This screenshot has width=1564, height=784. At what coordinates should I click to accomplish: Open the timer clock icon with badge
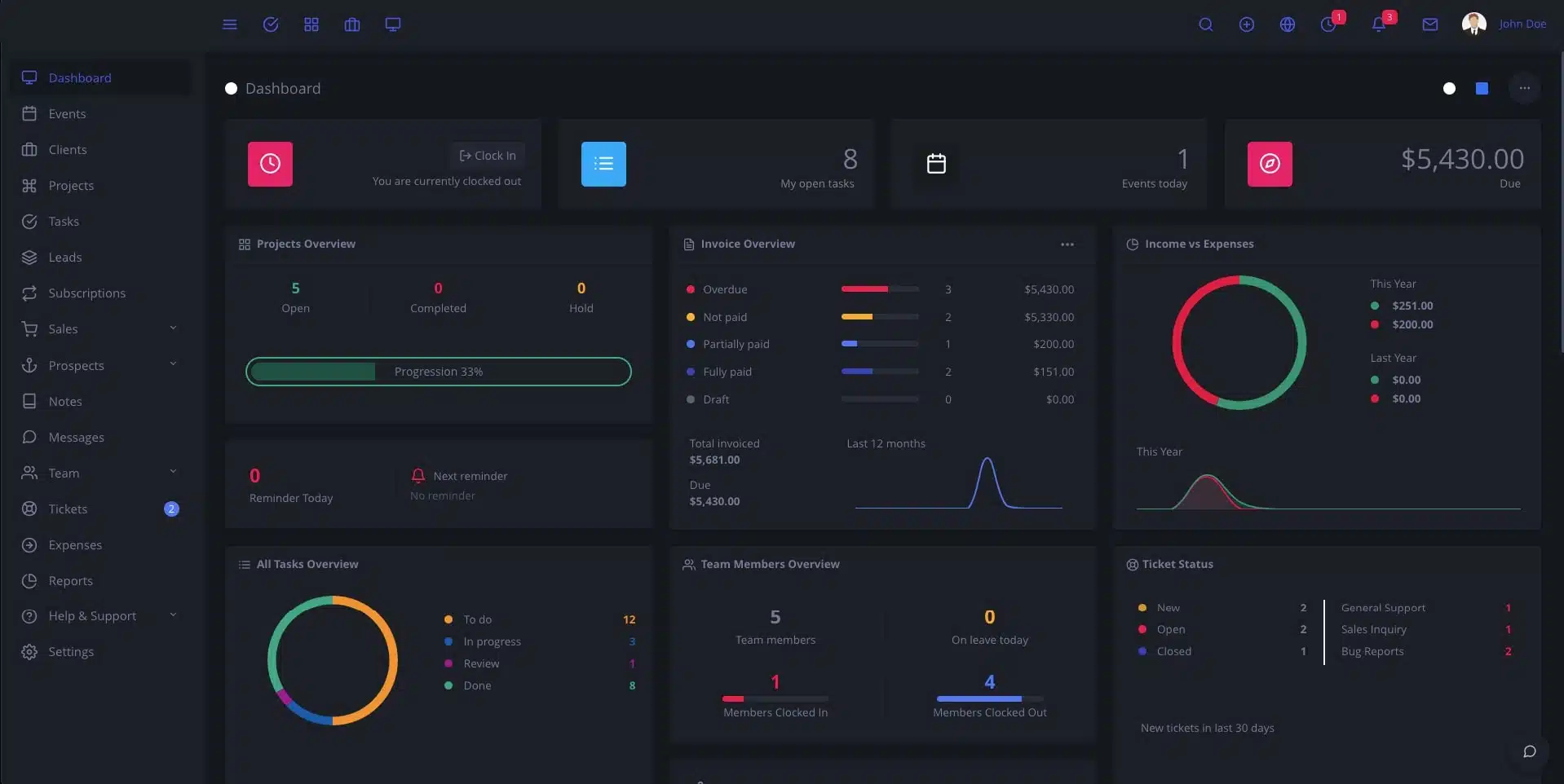[x=1329, y=24]
